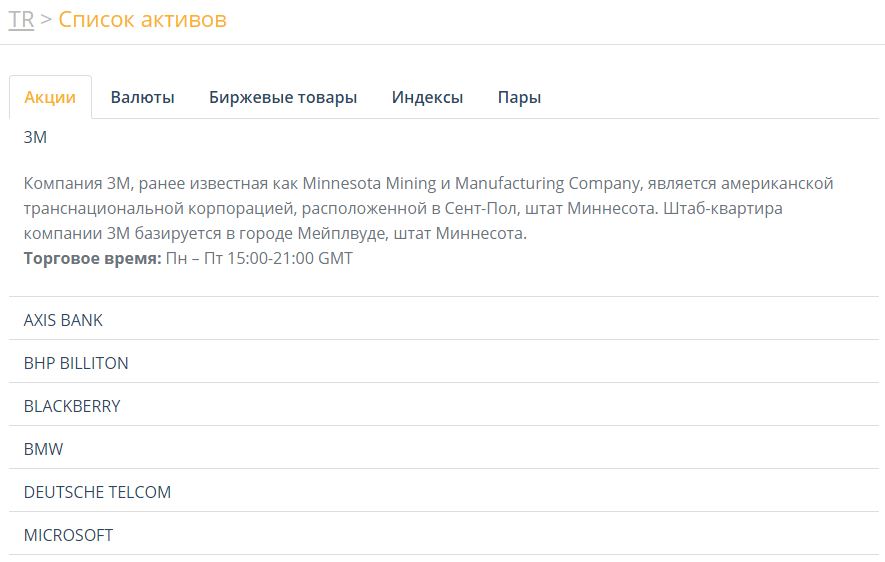
Task: Select the Акции tab
Action: click(50, 97)
